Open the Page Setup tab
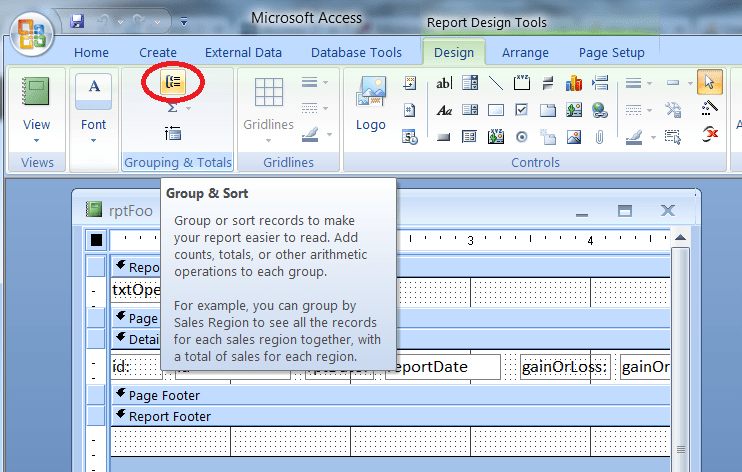Viewport: 742px width, 472px height. (611, 53)
